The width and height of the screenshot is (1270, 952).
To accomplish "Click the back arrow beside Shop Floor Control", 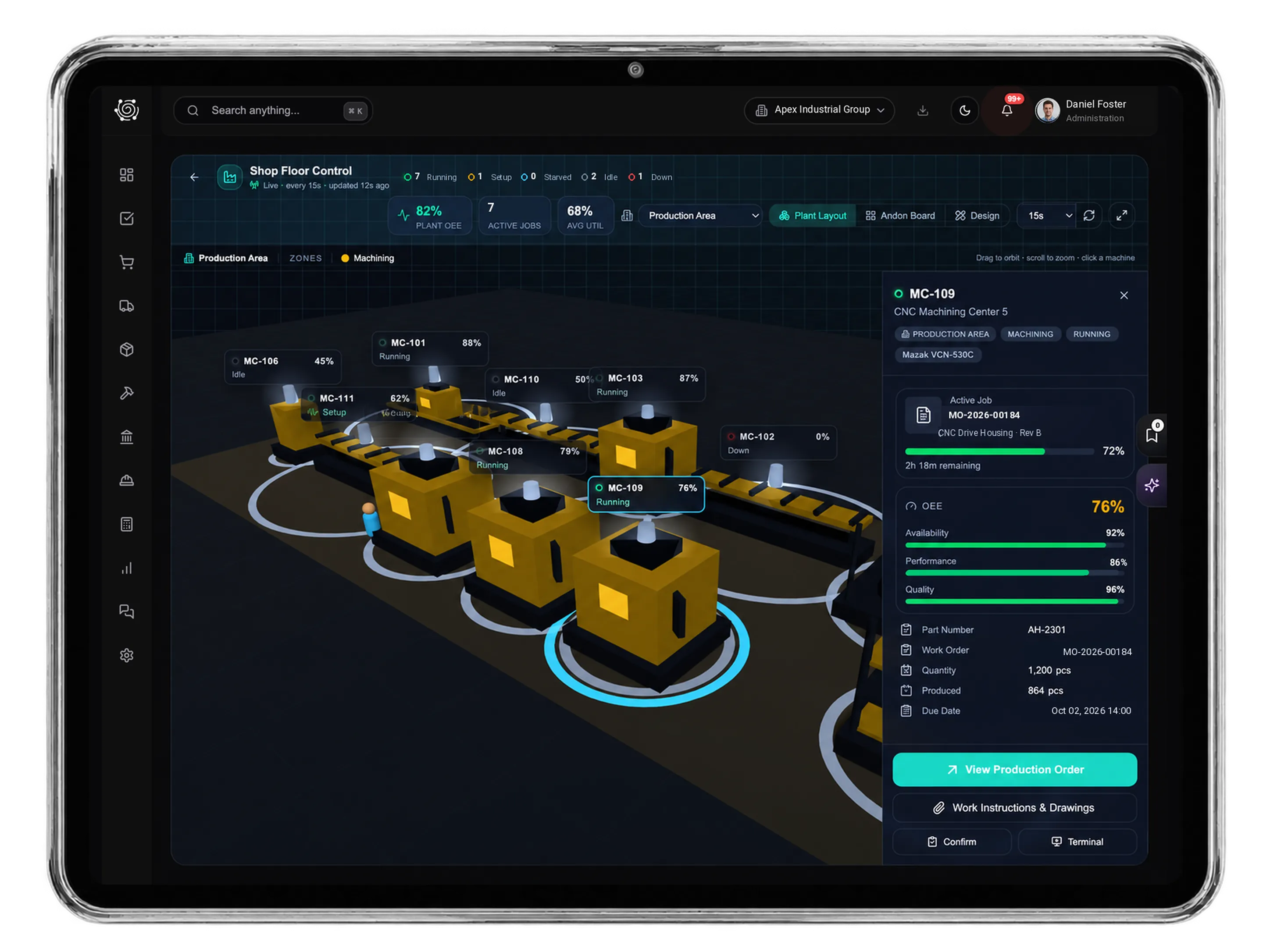I will [194, 178].
